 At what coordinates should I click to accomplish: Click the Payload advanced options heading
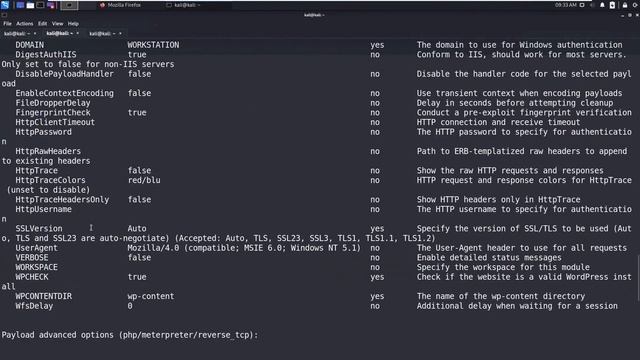(x=130, y=335)
